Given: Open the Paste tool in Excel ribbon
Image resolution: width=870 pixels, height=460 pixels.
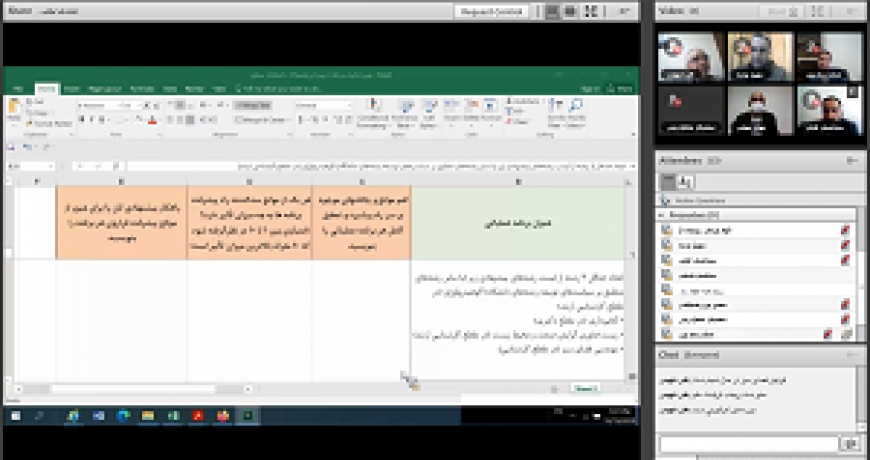Looking at the screenshot, I should pos(14,110).
